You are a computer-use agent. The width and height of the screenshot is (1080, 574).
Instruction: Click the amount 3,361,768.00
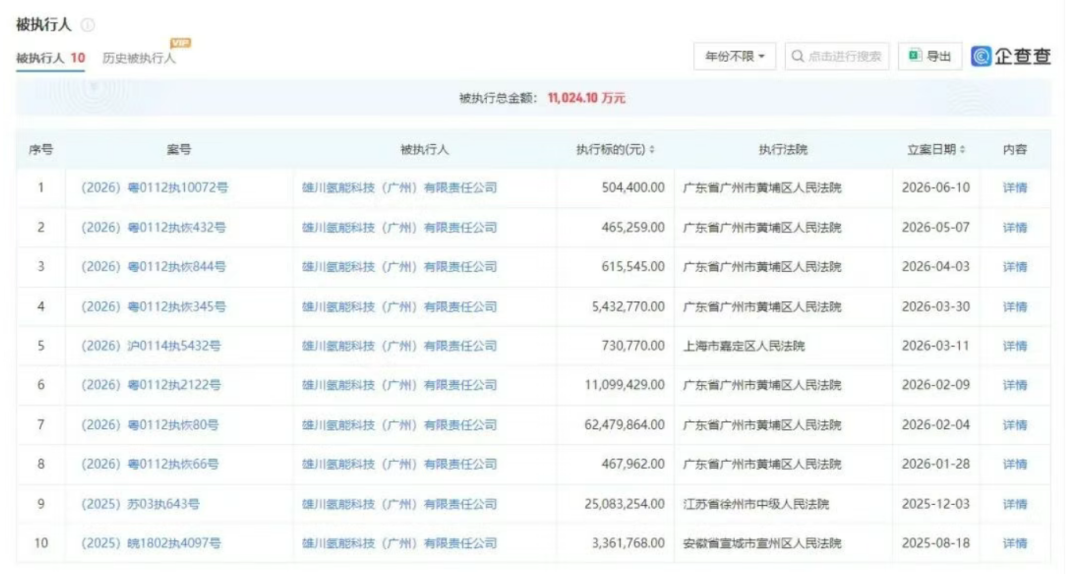628,544
